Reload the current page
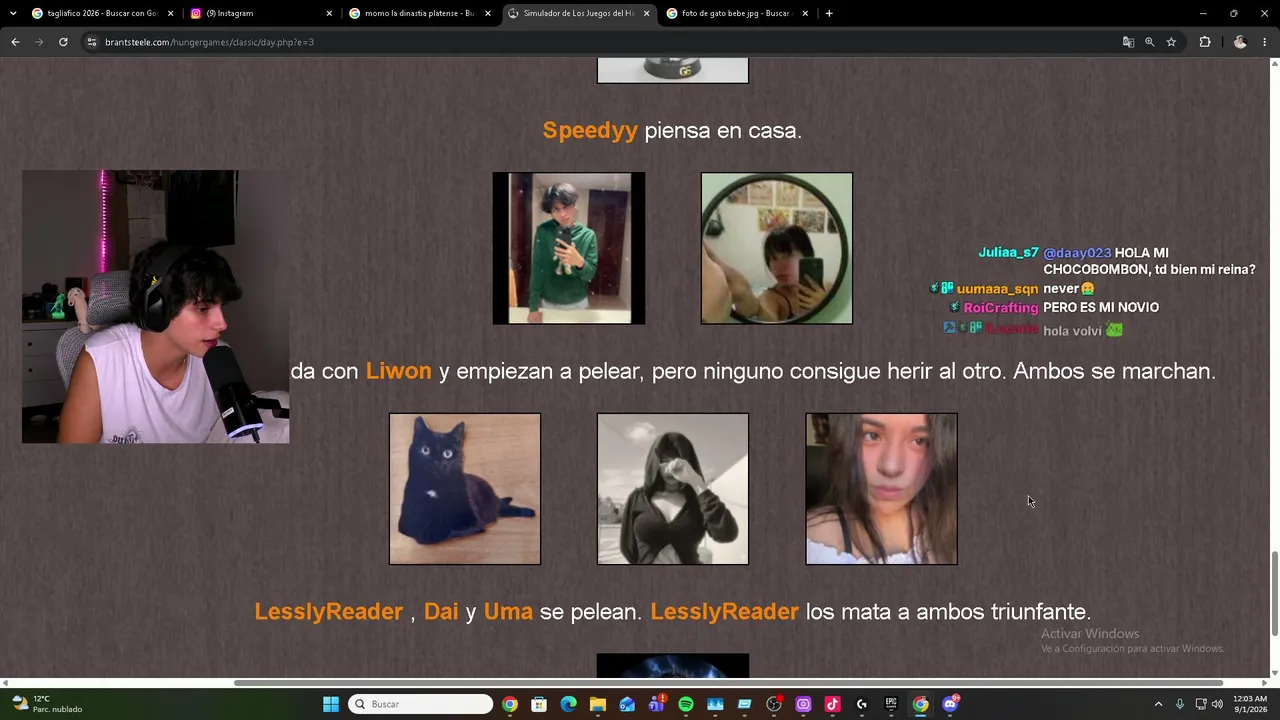The height and width of the screenshot is (720, 1280). click(63, 42)
